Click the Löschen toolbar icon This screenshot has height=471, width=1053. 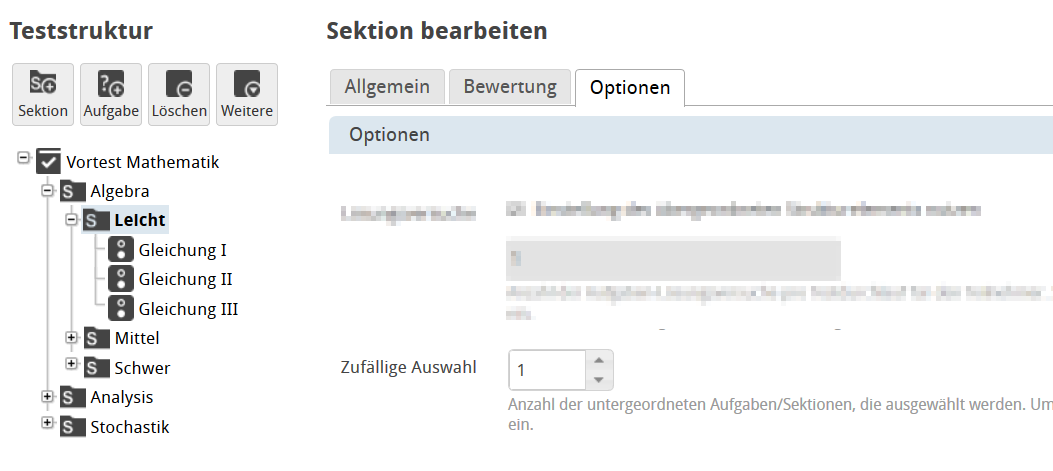[179, 85]
